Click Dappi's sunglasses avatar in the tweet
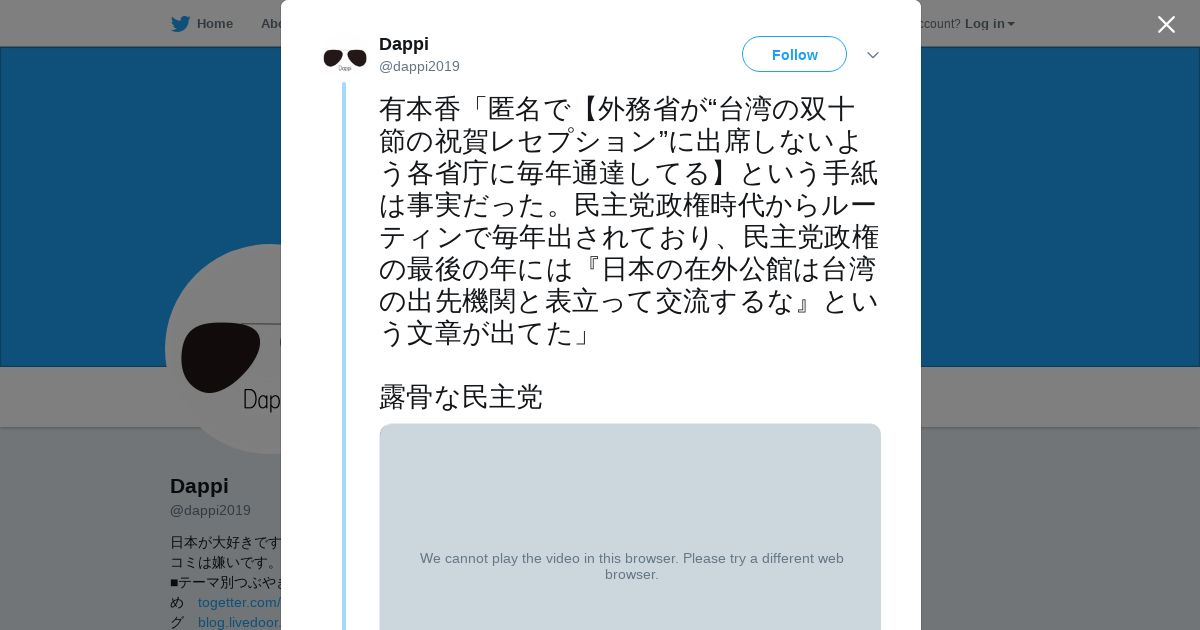This screenshot has width=1200, height=630. [x=345, y=58]
